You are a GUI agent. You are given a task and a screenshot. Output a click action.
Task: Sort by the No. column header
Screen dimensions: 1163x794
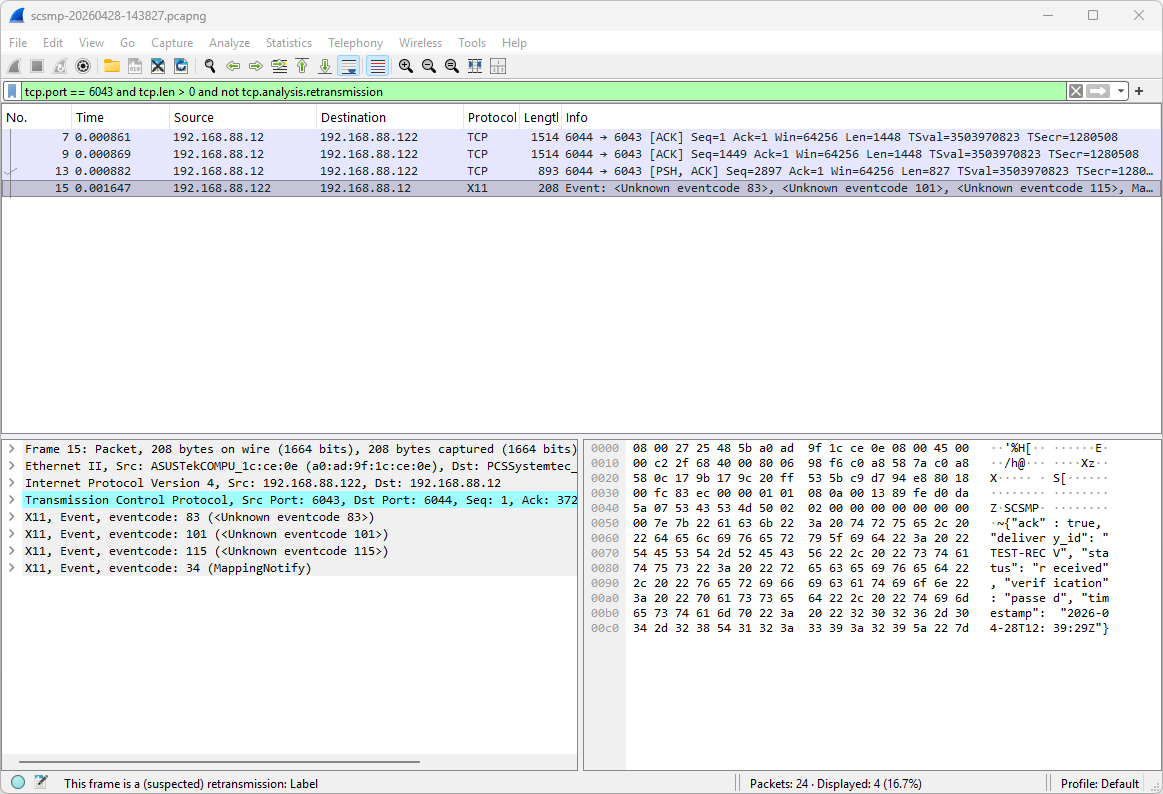point(36,117)
